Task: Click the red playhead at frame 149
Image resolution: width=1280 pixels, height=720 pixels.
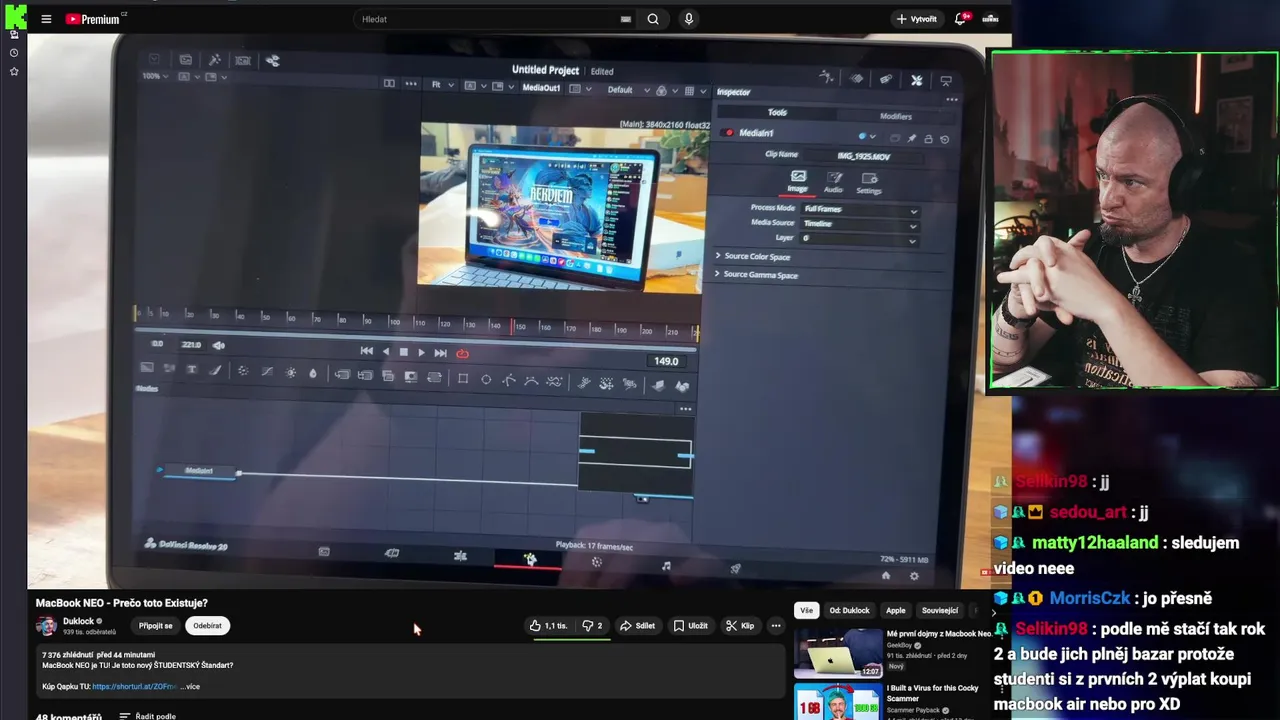Action: [512, 327]
